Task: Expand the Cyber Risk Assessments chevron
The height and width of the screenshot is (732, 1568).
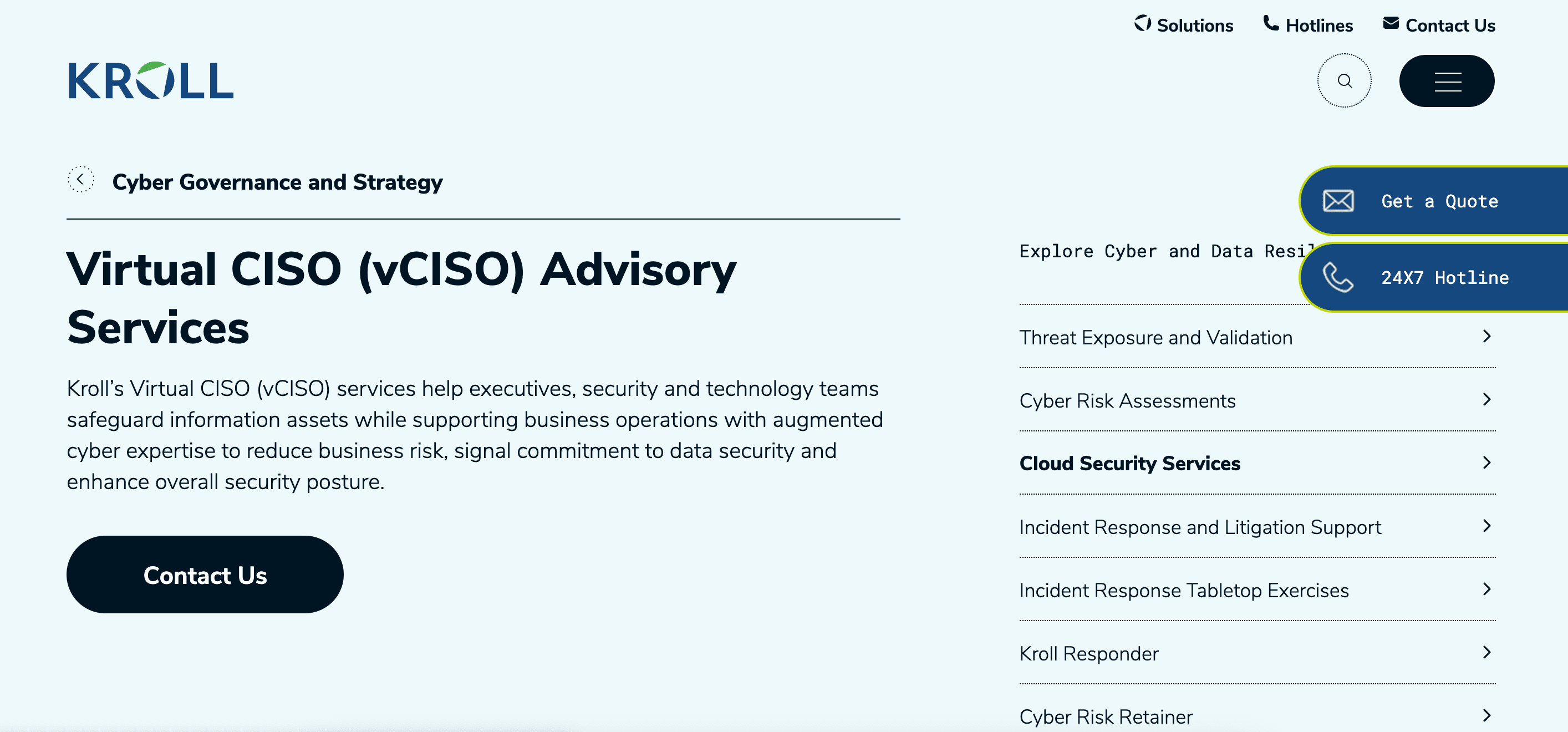Action: coord(1486,399)
